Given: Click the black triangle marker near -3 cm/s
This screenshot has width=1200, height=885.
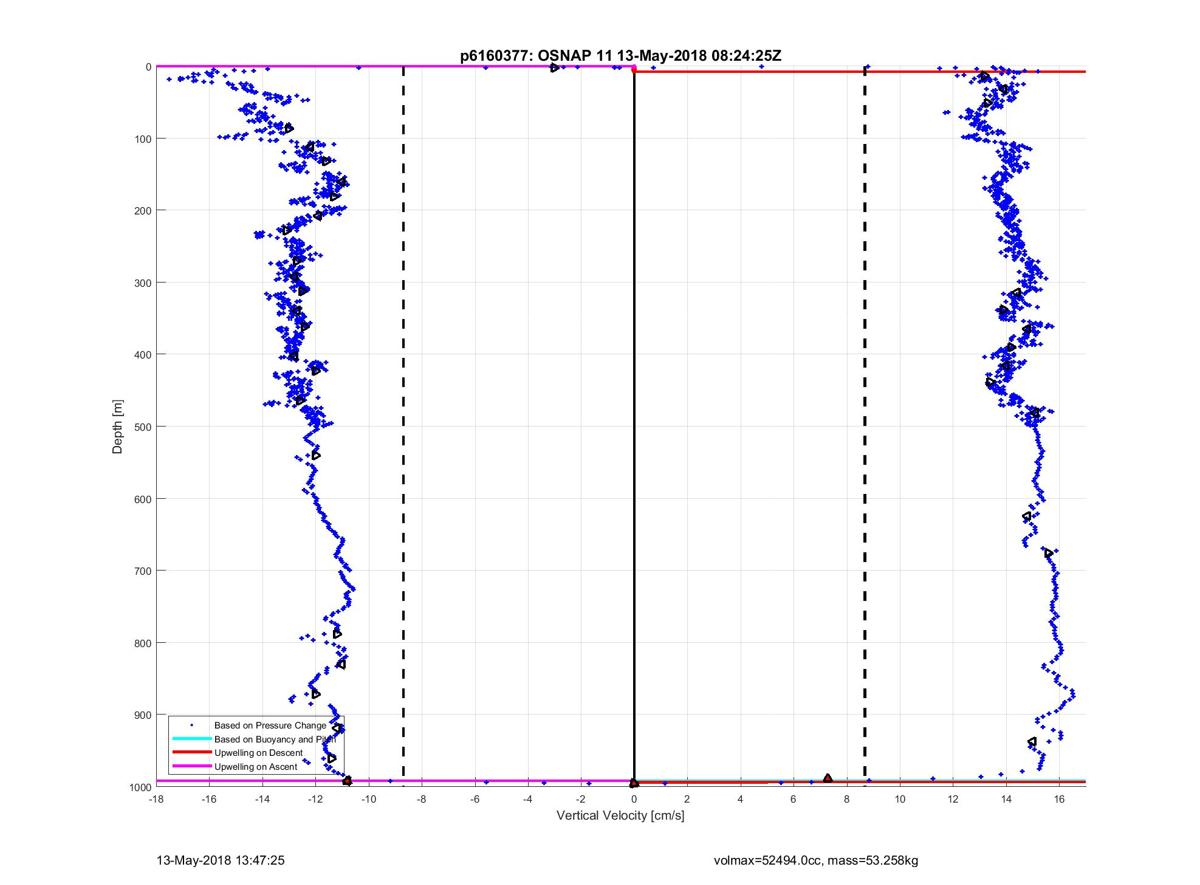Looking at the screenshot, I should pyautogui.click(x=555, y=67).
